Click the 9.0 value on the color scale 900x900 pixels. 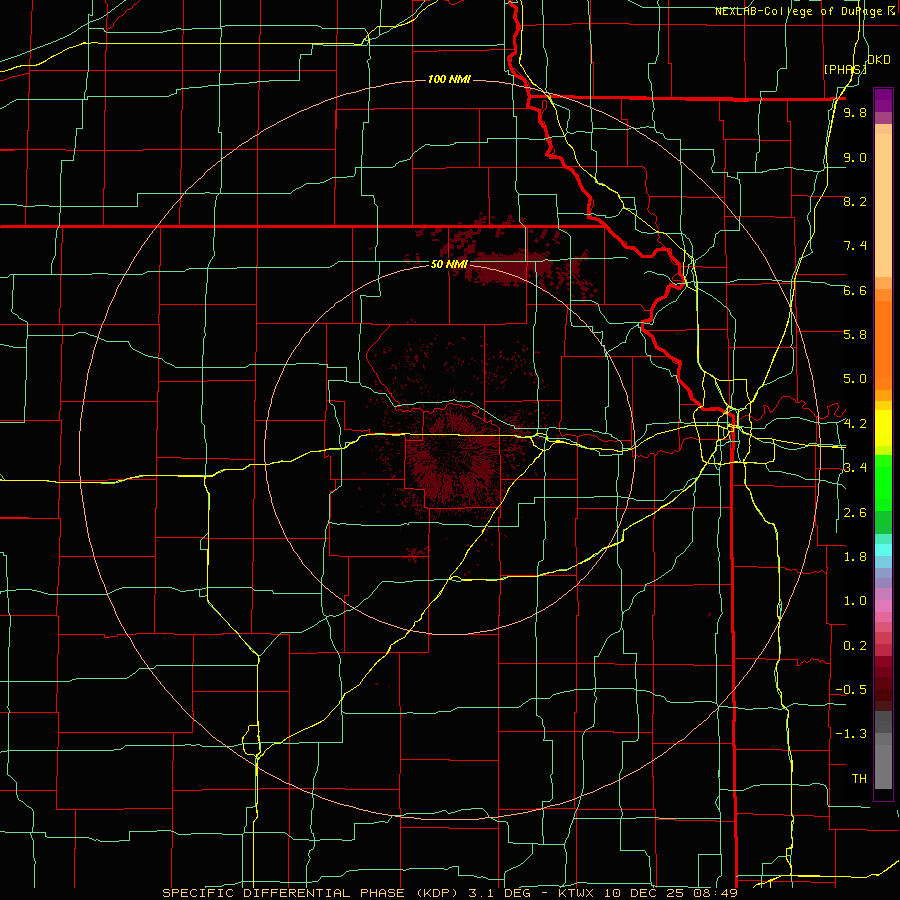(x=855, y=157)
